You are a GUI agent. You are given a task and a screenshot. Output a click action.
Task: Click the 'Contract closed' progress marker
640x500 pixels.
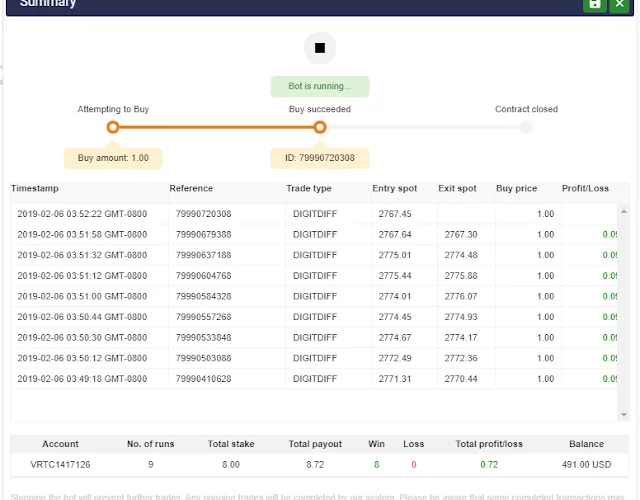(x=526, y=127)
